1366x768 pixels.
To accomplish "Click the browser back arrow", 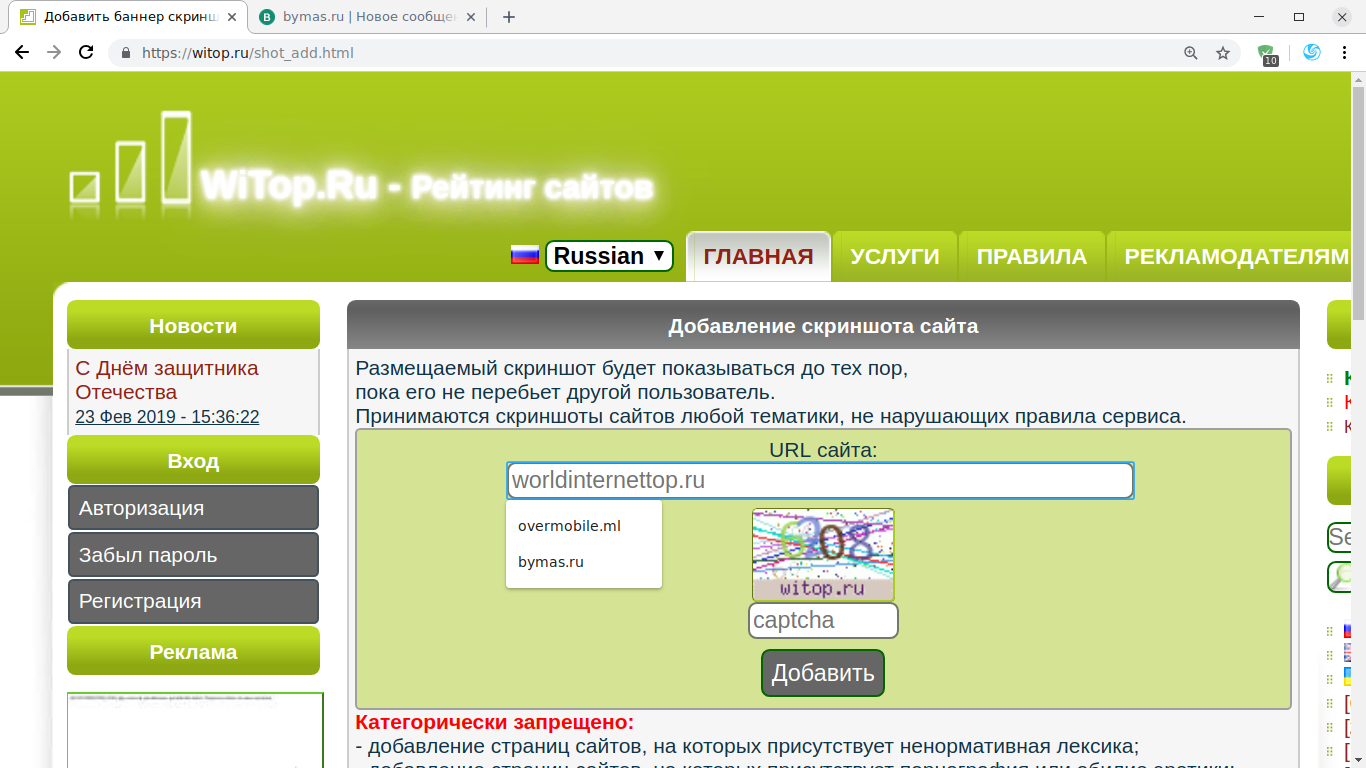I will coord(22,53).
